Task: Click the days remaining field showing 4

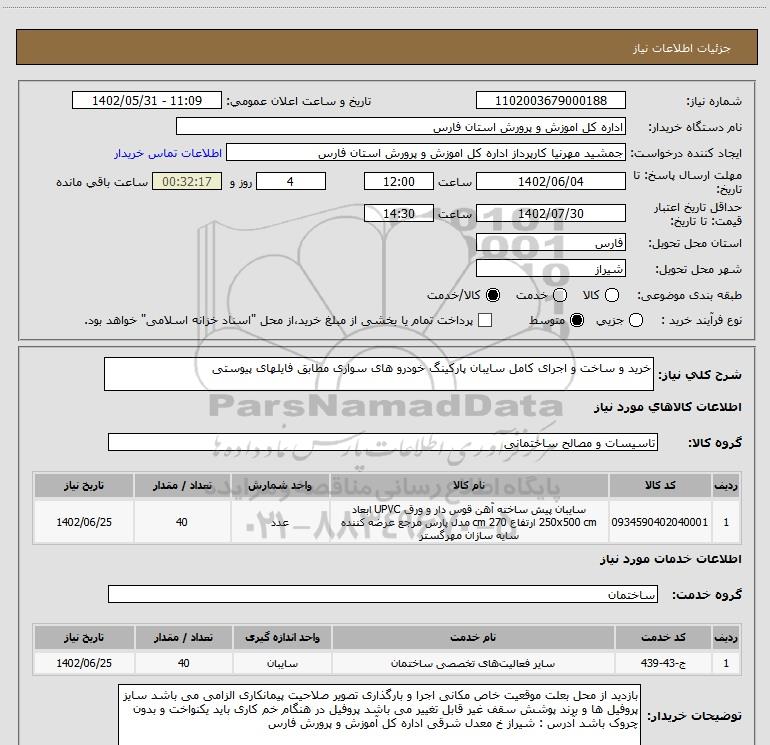Action: [x=291, y=182]
